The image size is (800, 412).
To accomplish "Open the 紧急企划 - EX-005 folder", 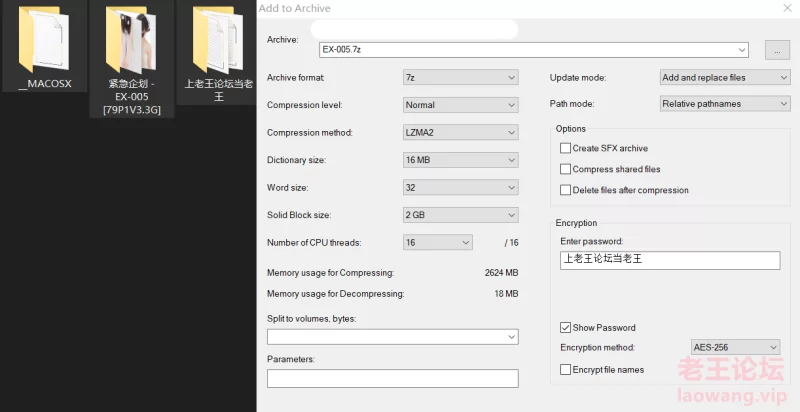I will 128,40.
